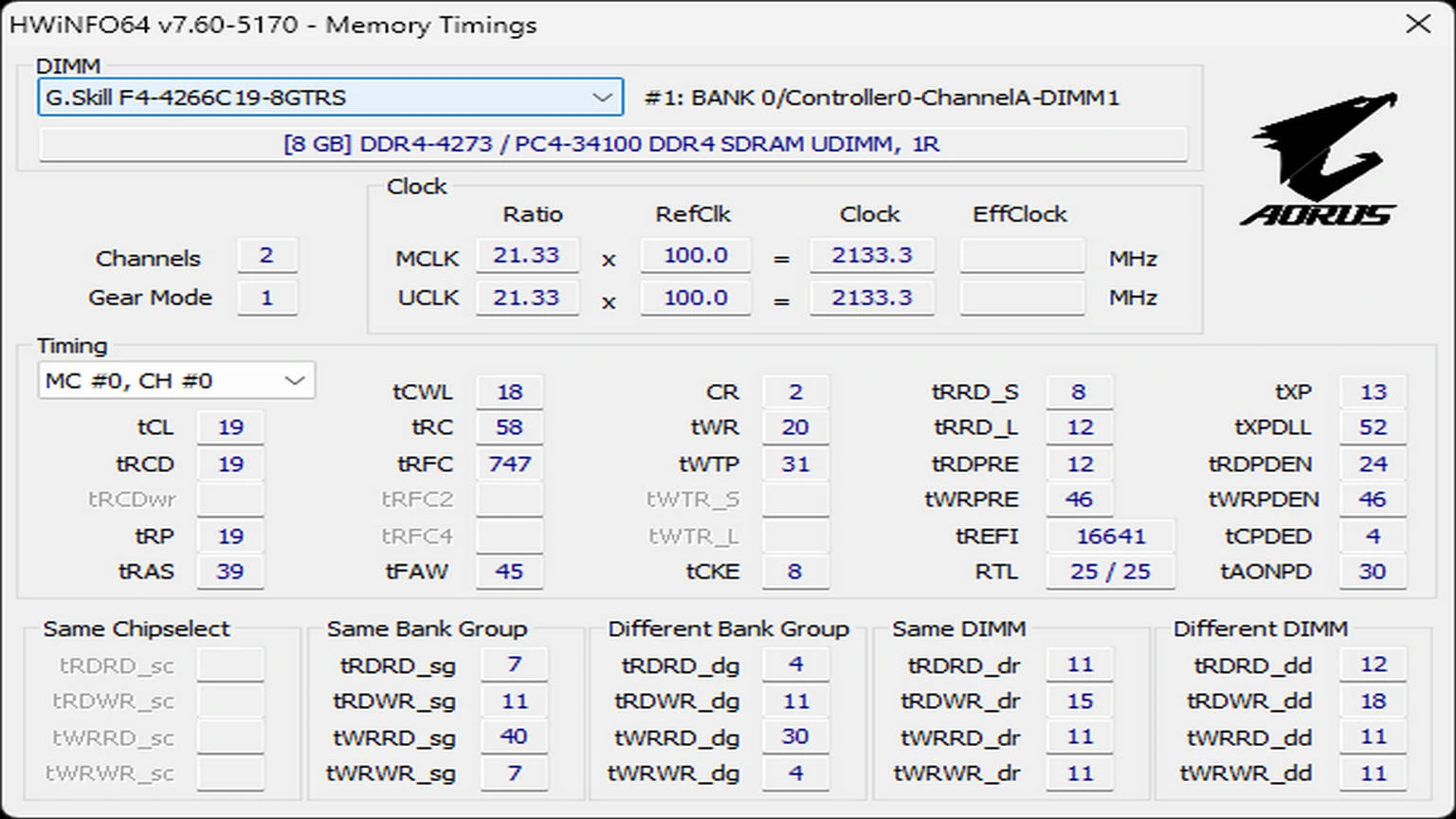Click the tRDWR_dg value 11
Viewport: 1456px width, 819px height.
(795, 701)
